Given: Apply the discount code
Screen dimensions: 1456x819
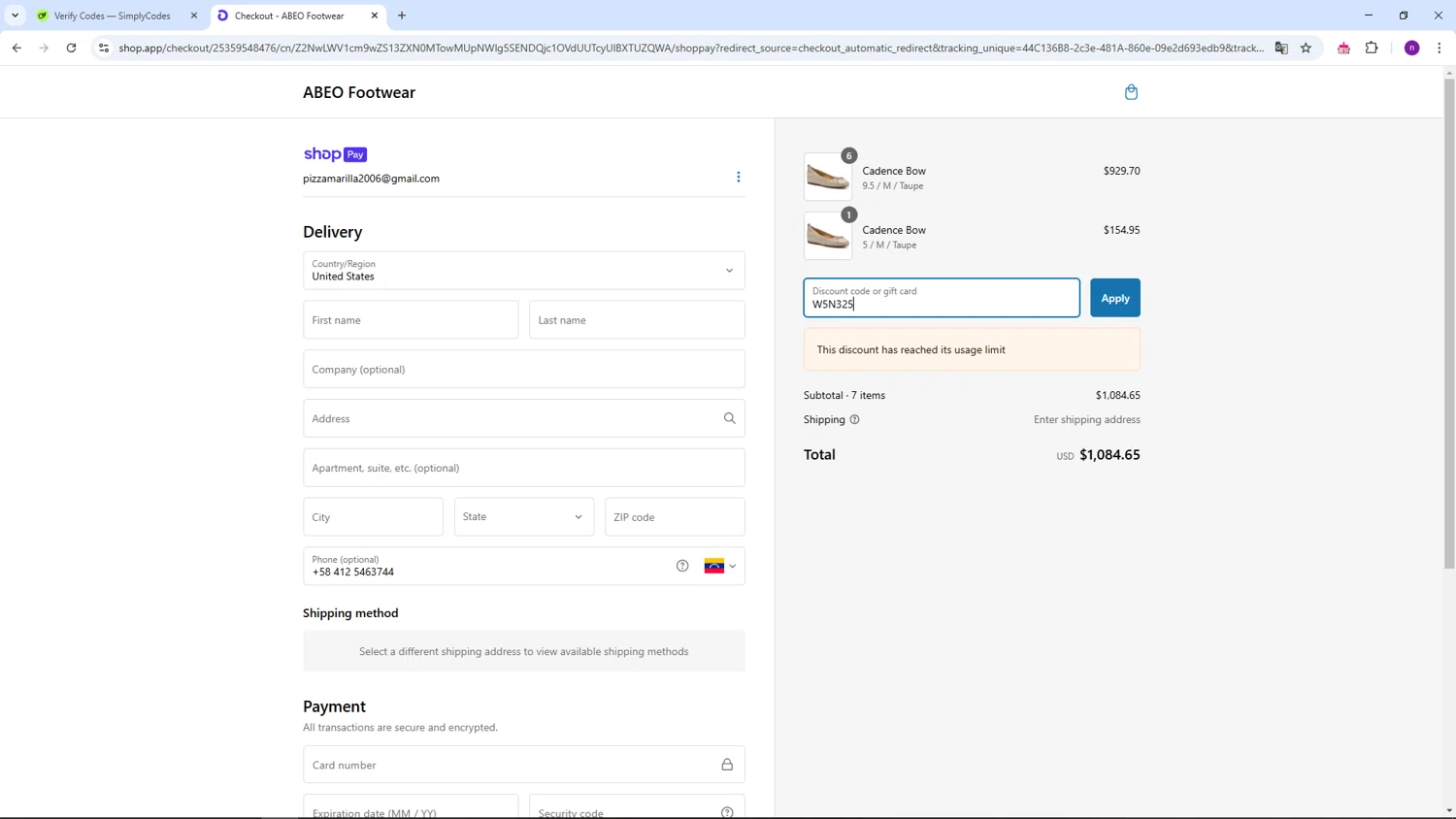Looking at the screenshot, I should pos(1115,298).
